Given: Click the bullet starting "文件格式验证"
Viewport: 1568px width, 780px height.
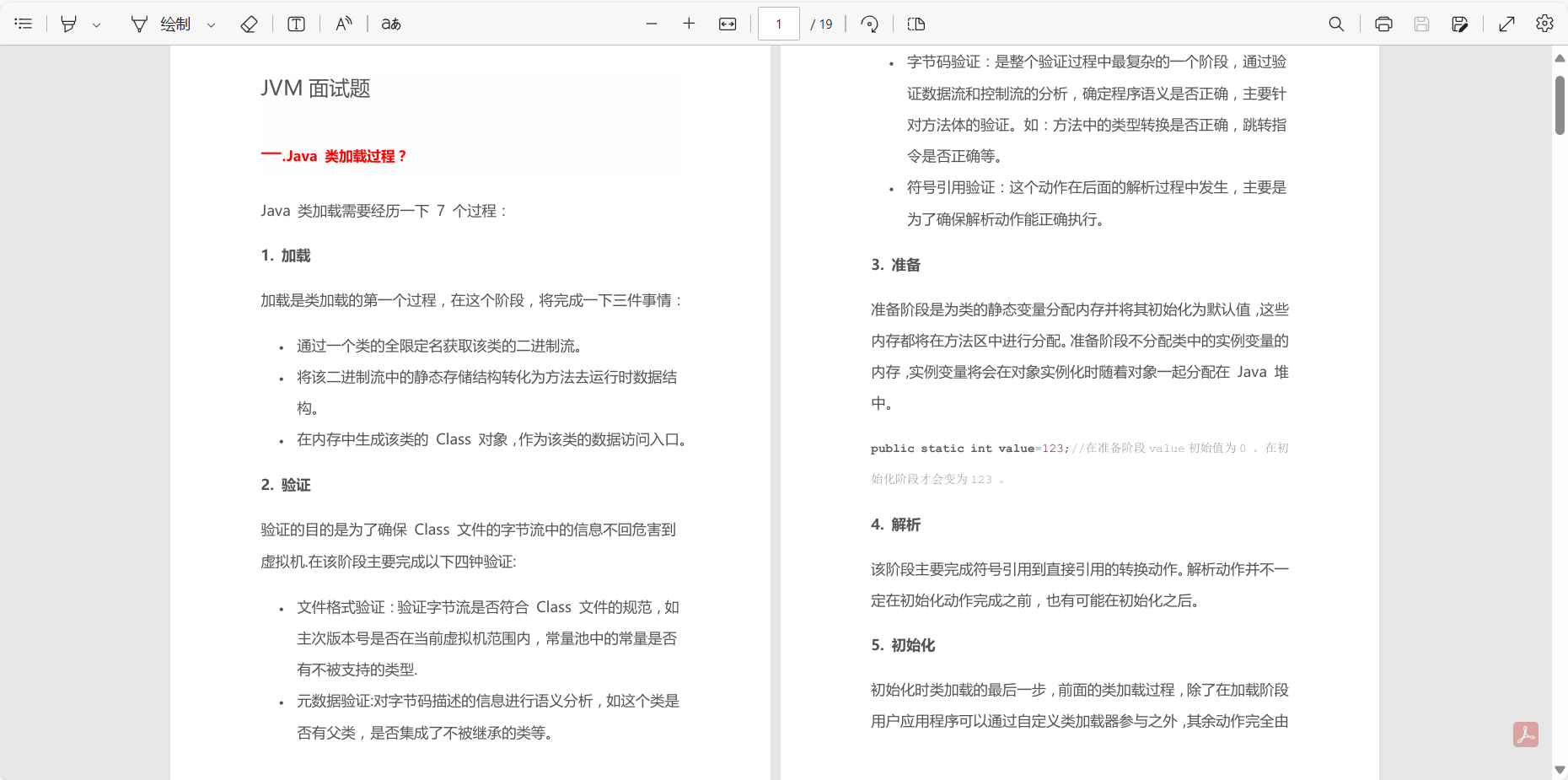Looking at the screenshot, I should pos(488,638).
